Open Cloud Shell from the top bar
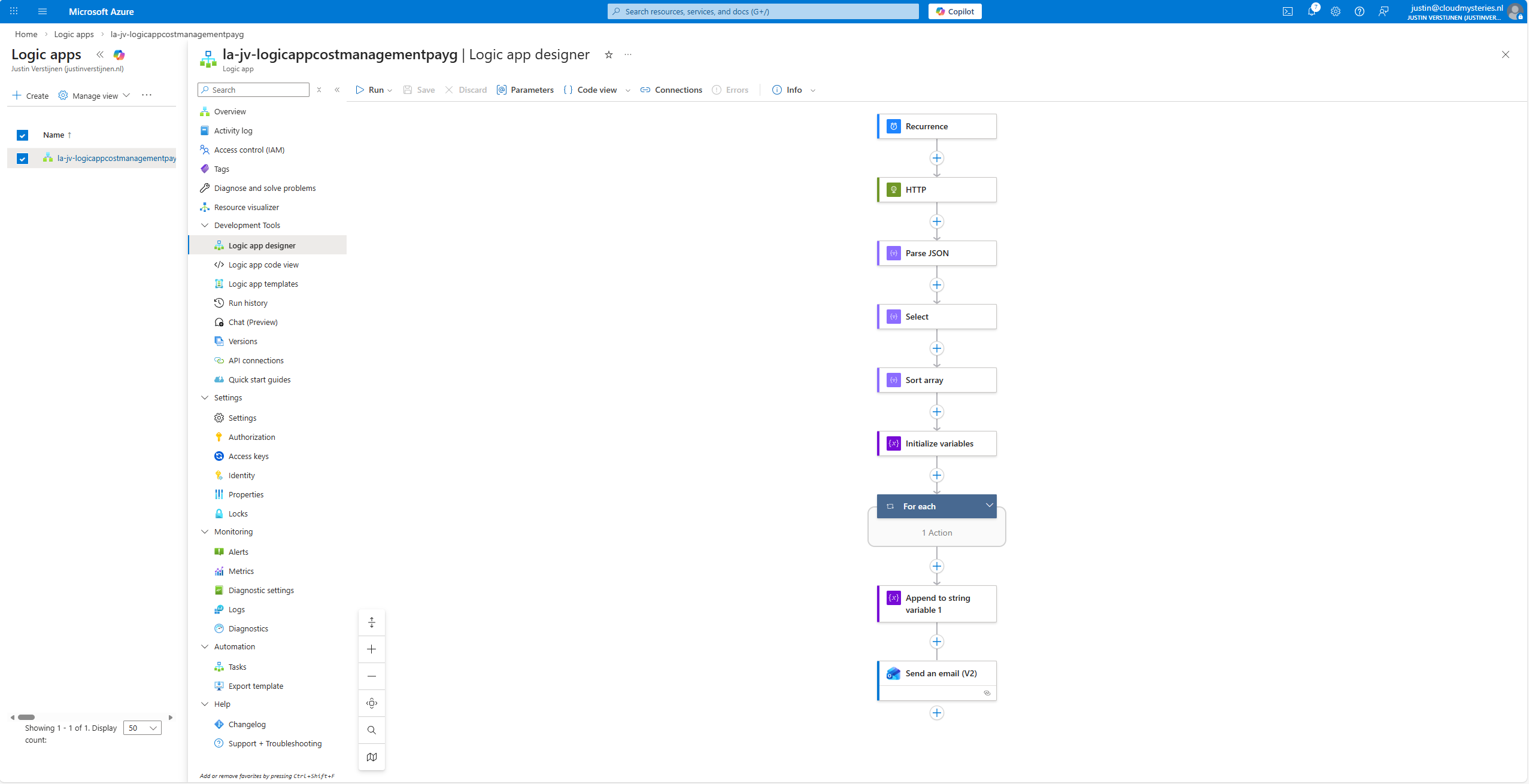1529x784 pixels. coord(1287,11)
